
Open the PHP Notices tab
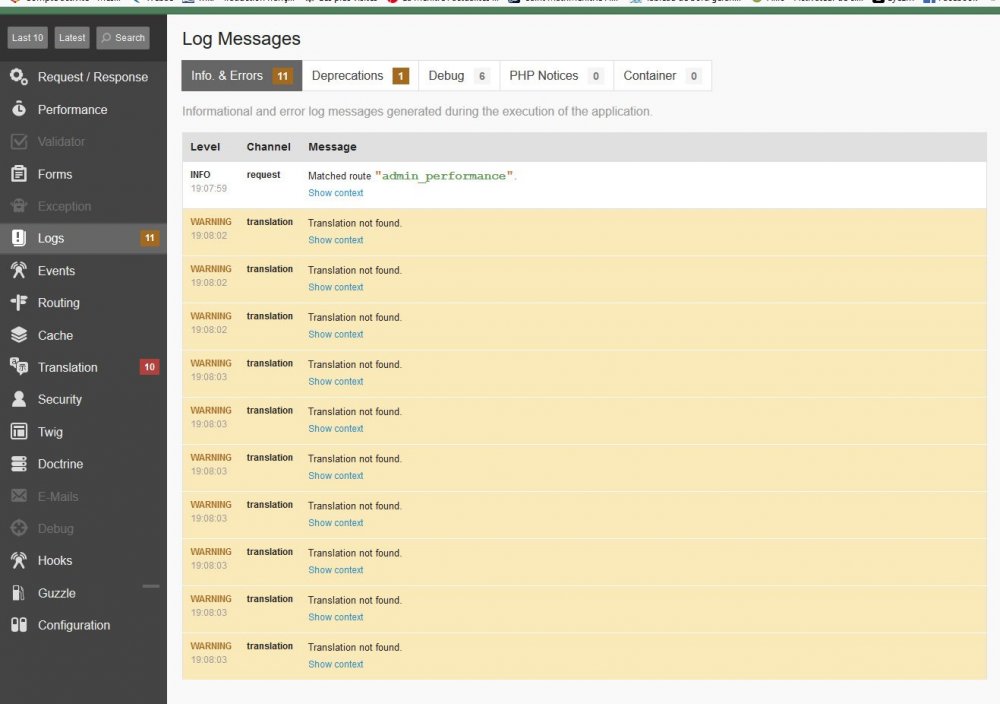pyautogui.click(x=545, y=75)
